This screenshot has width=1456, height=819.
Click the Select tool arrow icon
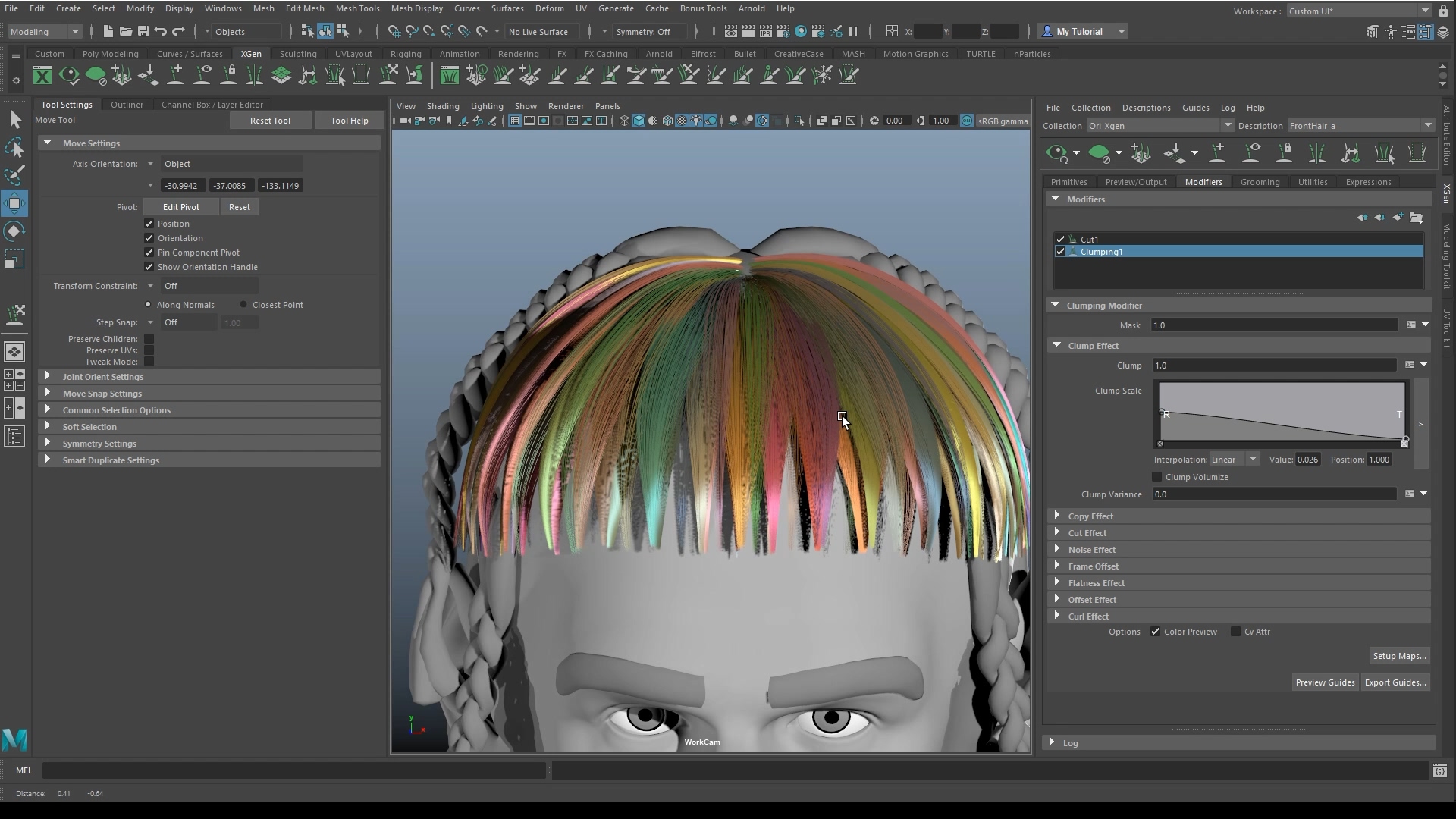click(x=14, y=119)
